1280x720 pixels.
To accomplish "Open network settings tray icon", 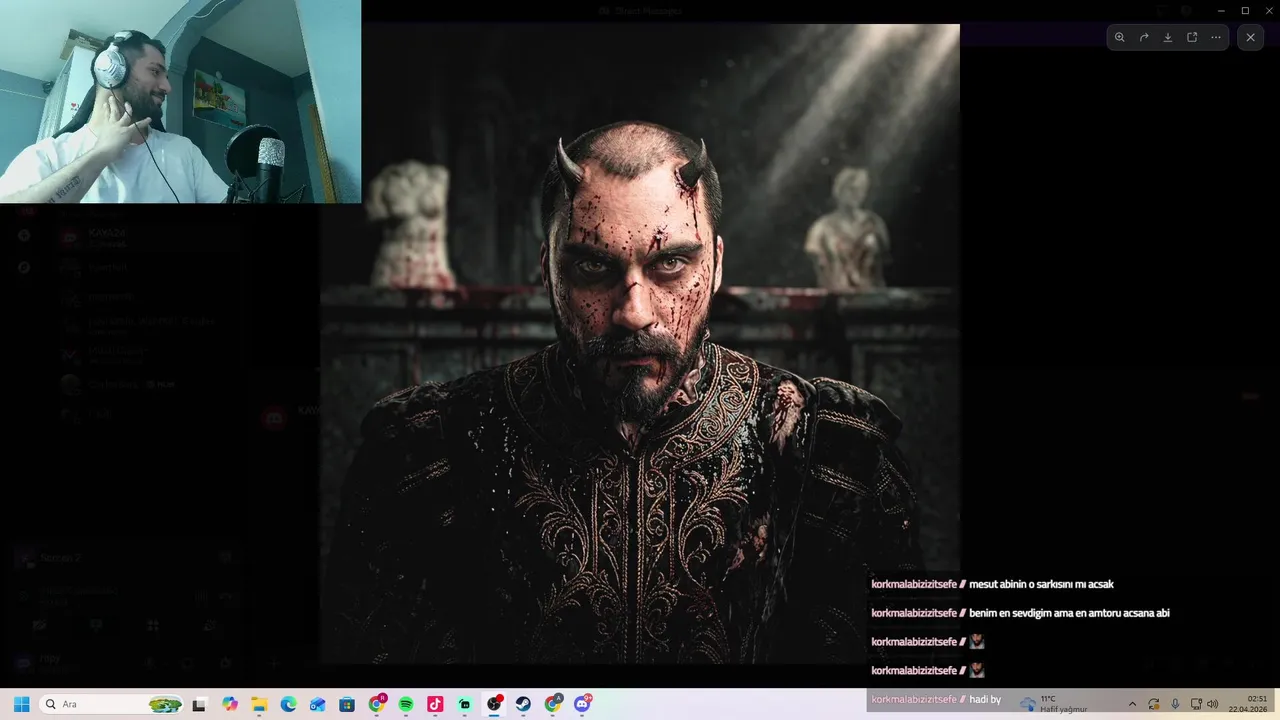I will [1196, 704].
